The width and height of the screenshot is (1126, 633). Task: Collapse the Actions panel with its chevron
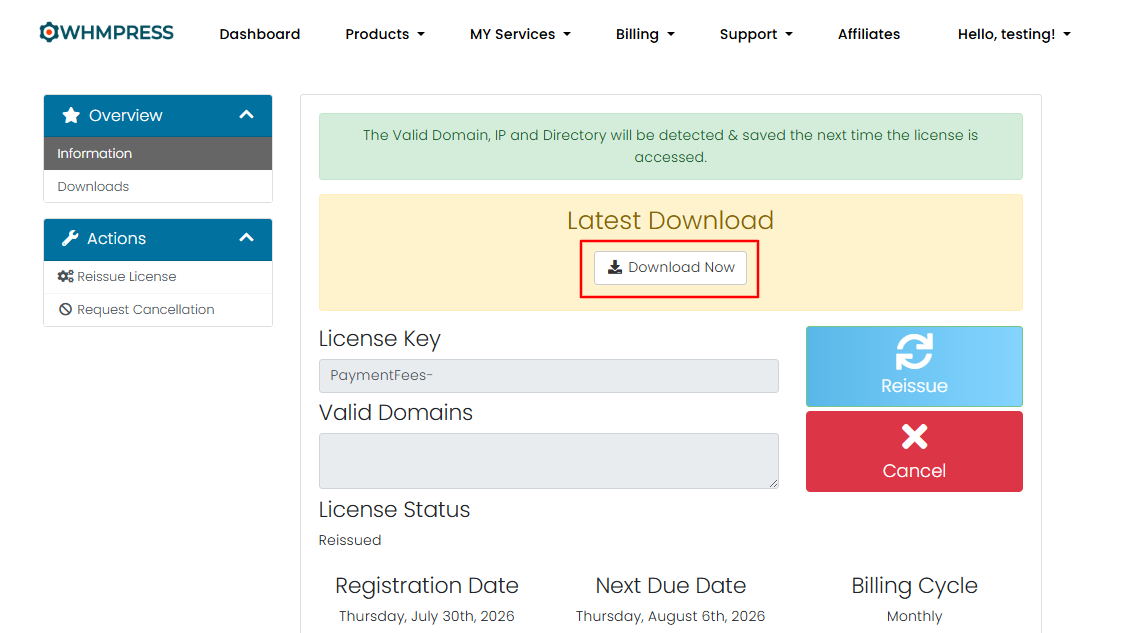(x=246, y=238)
